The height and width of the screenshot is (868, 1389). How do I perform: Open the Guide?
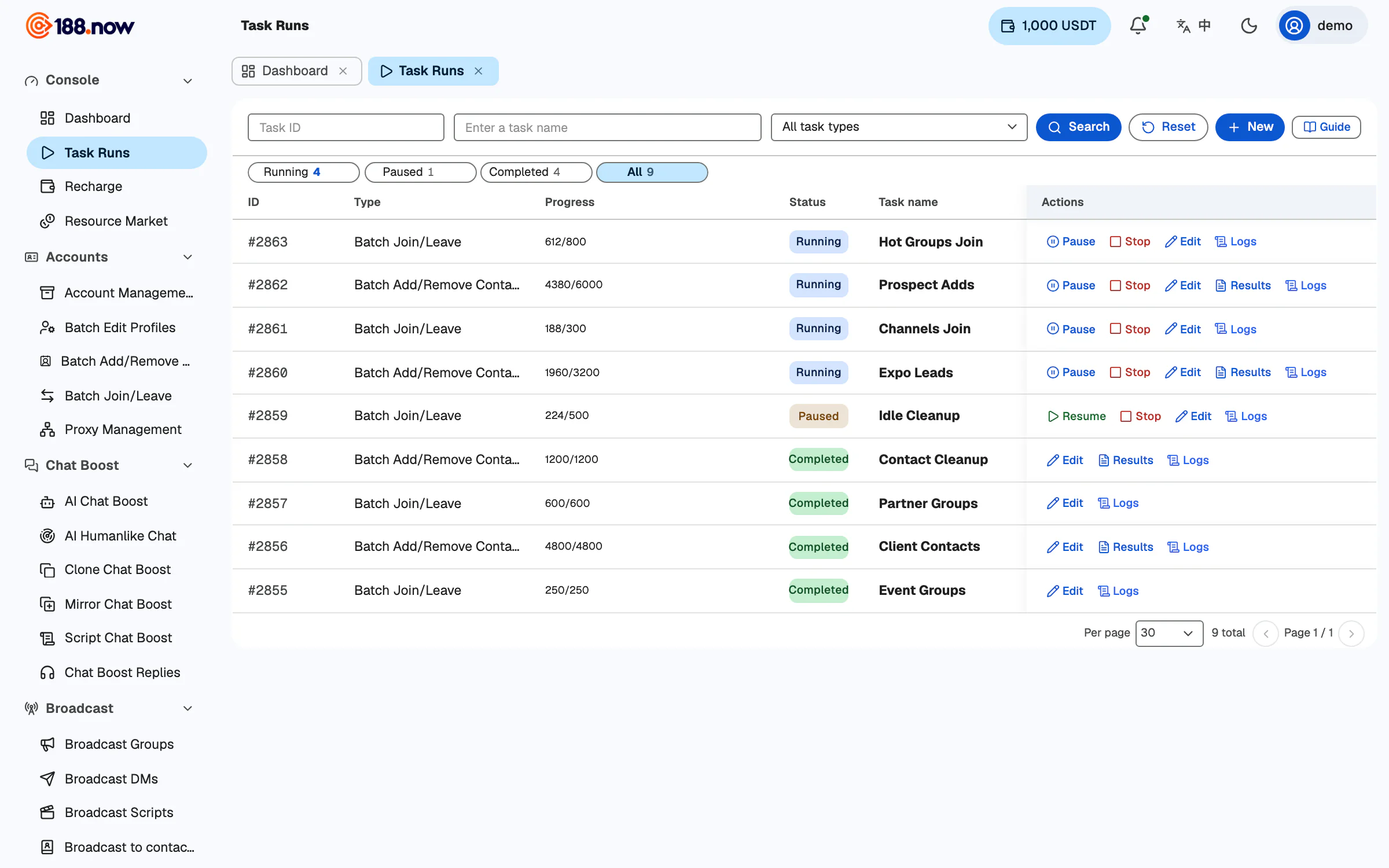click(1326, 127)
